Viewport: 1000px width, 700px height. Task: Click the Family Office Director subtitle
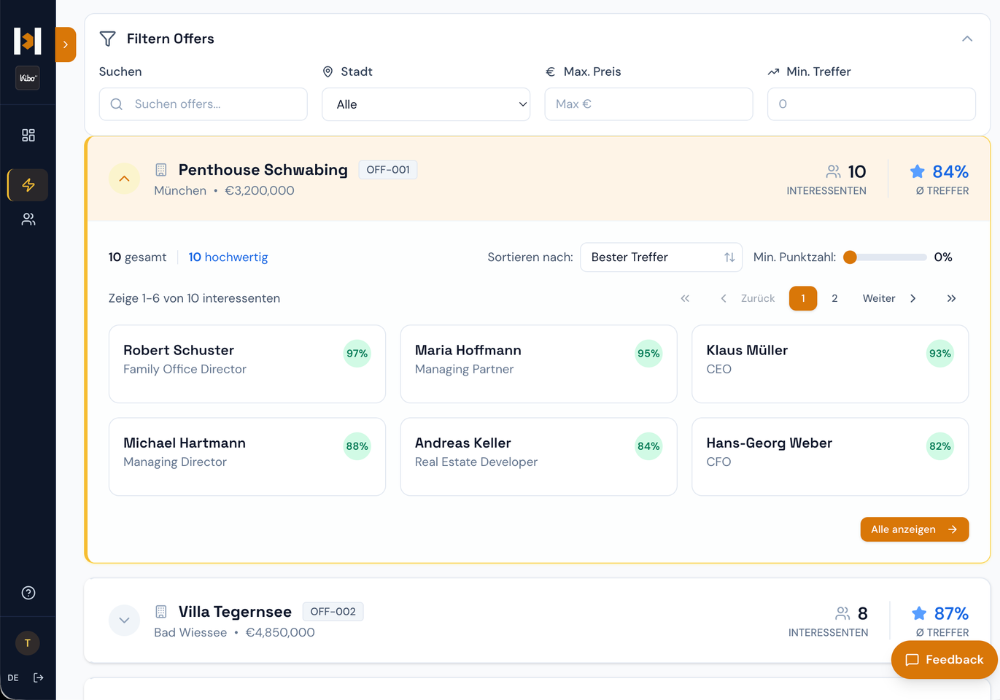185,369
